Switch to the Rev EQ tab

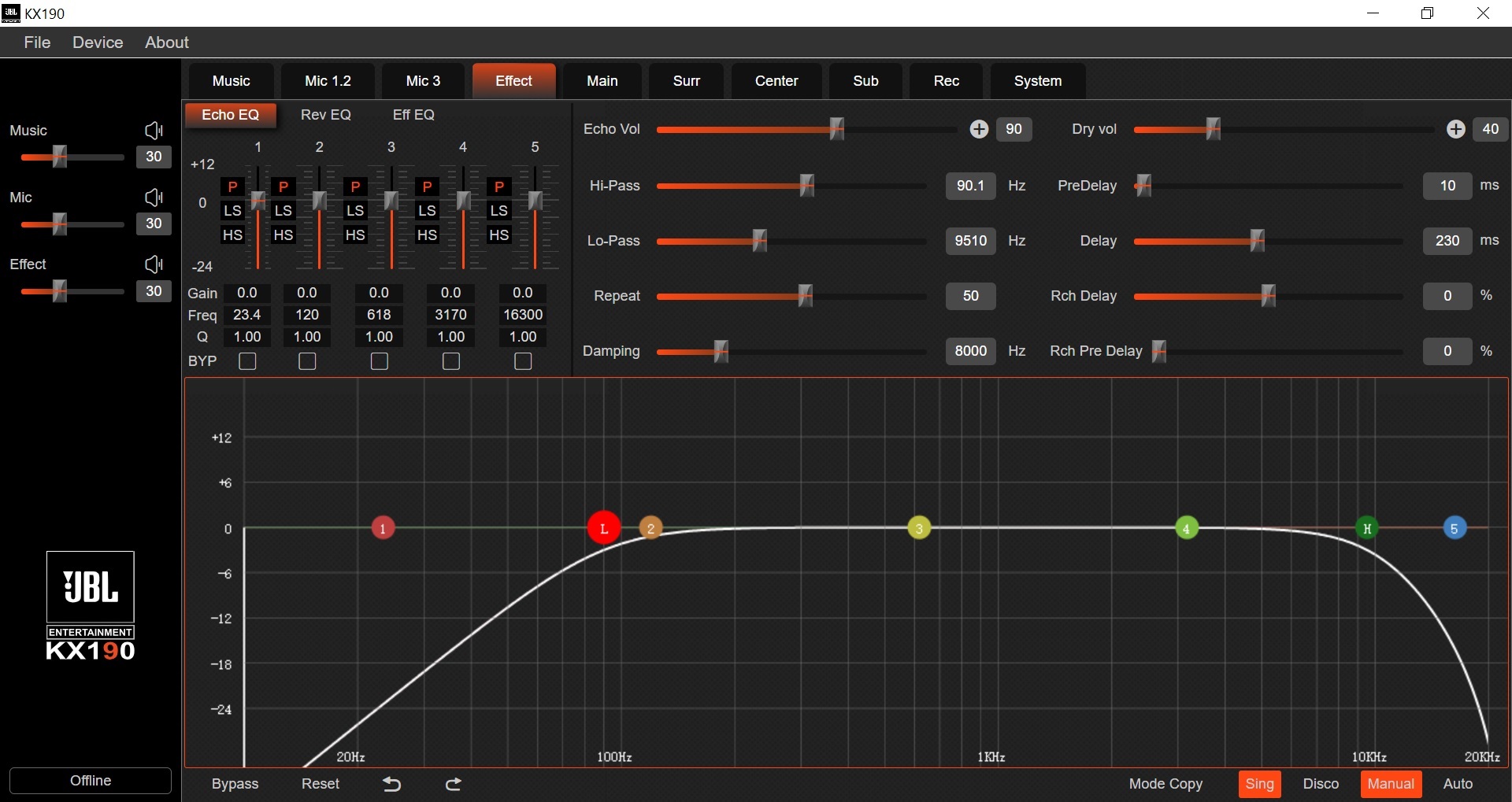click(326, 115)
